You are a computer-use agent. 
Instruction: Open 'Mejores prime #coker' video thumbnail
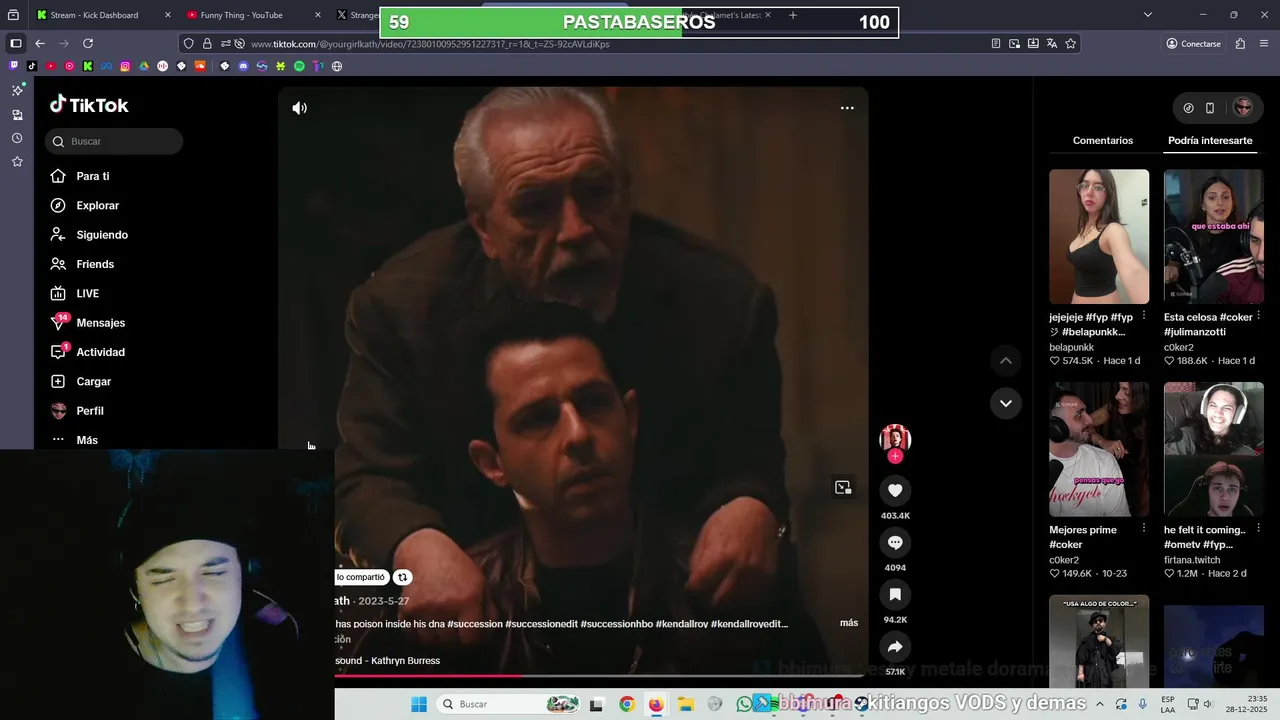coord(1099,449)
